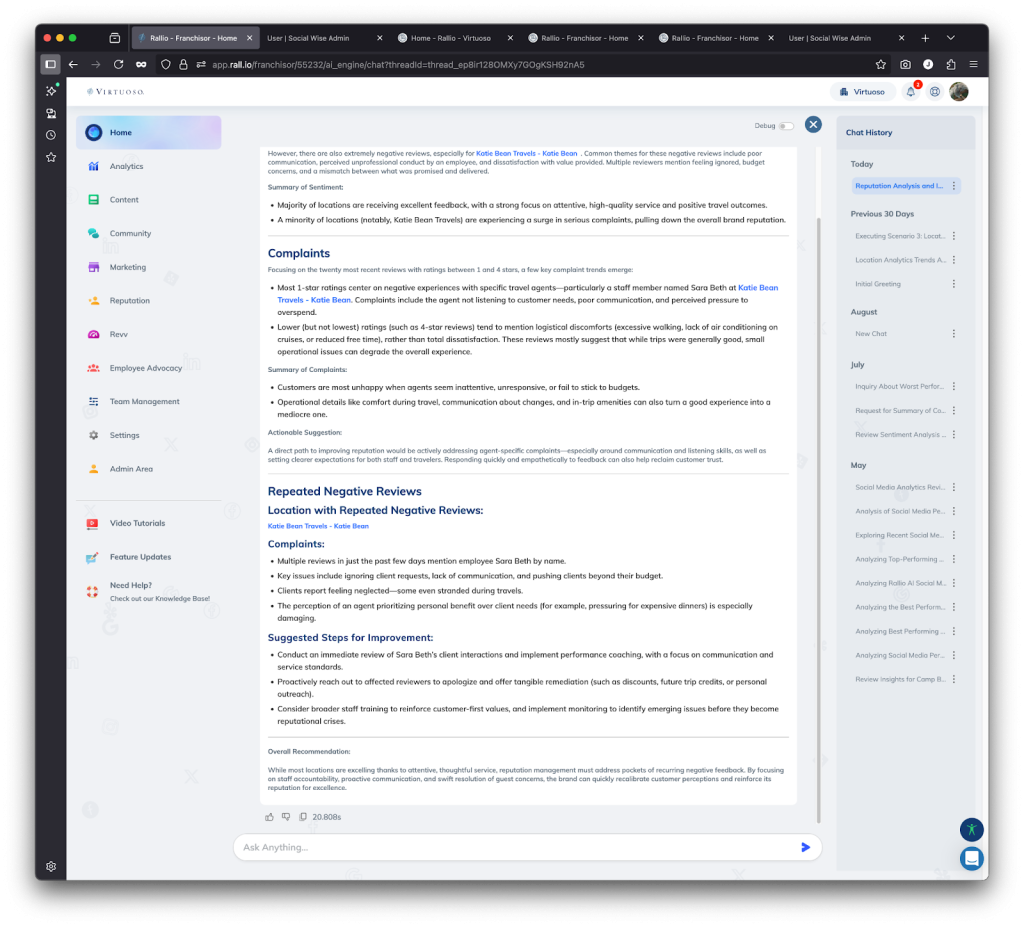Open the notifications bell icon
This screenshot has height=927, width=1024.
[x=910, y=92]
